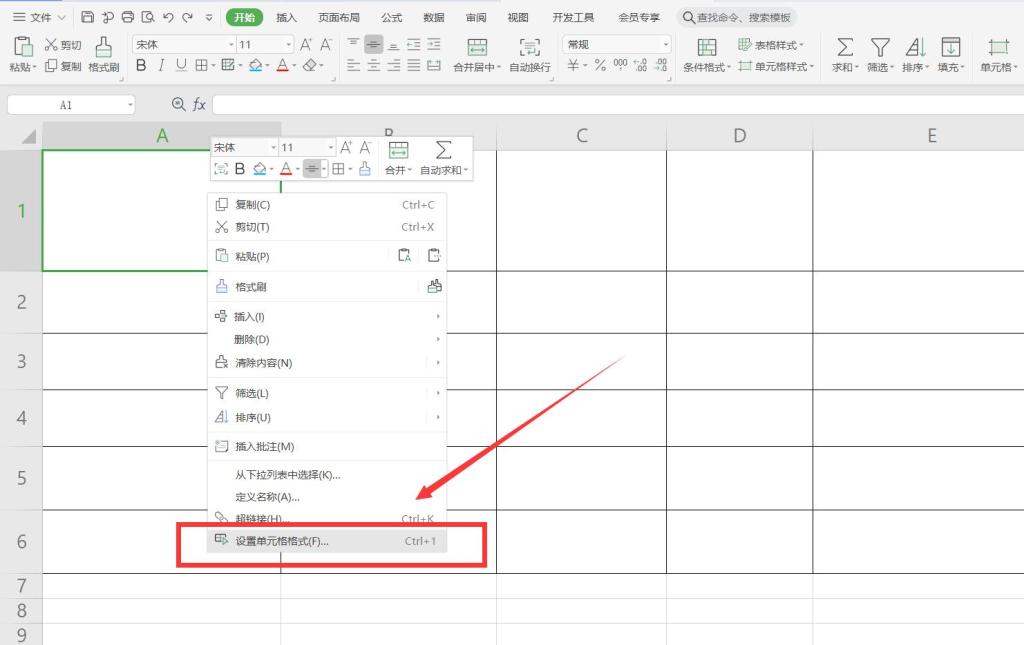Toggle Bold on the mini toolbar
Image resolution: width=1024 pixels, height=645 pixels.
[x=240, y=169]
